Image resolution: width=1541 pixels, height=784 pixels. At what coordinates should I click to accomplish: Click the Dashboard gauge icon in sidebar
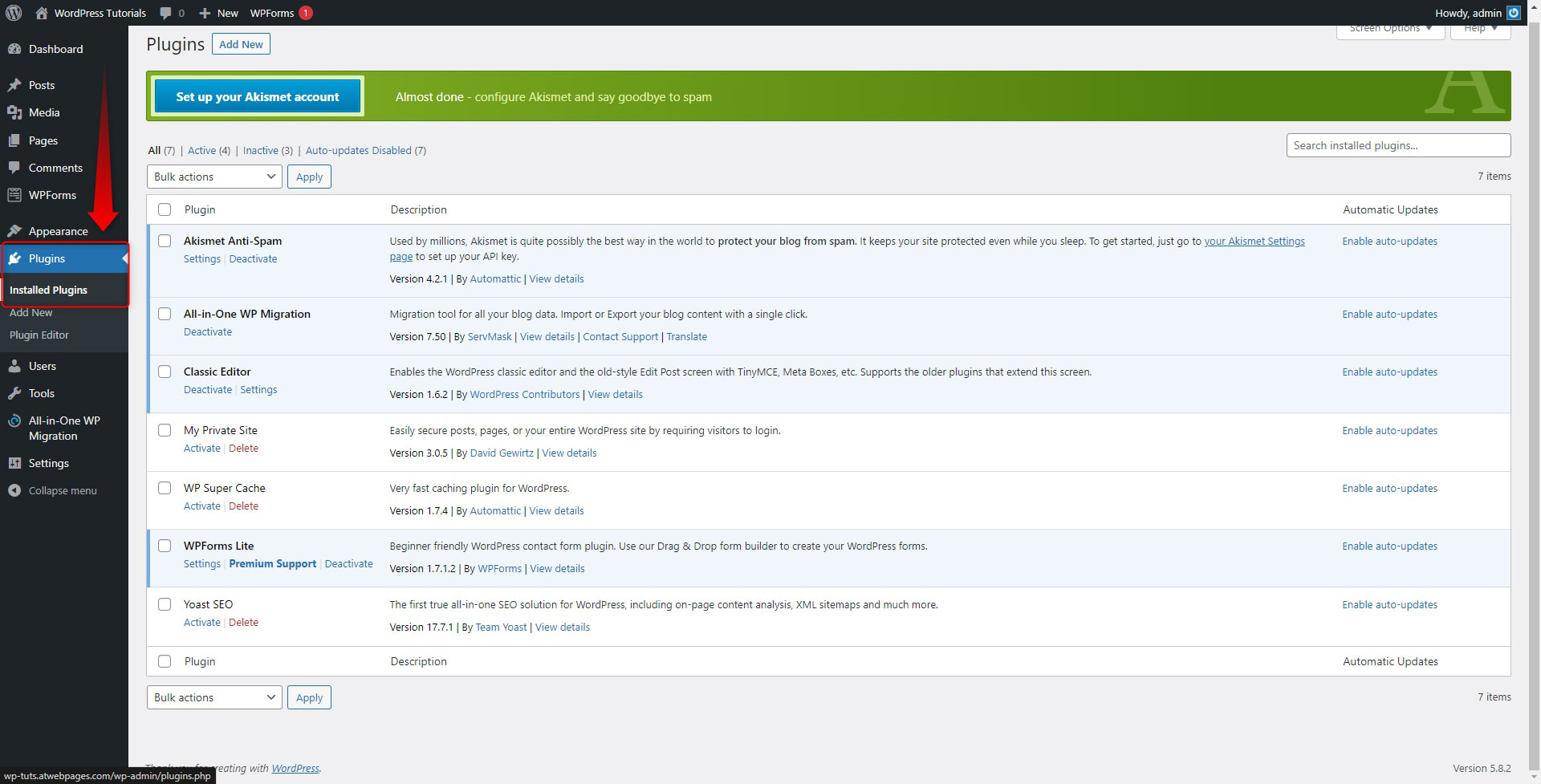click(x=14, y=49)
